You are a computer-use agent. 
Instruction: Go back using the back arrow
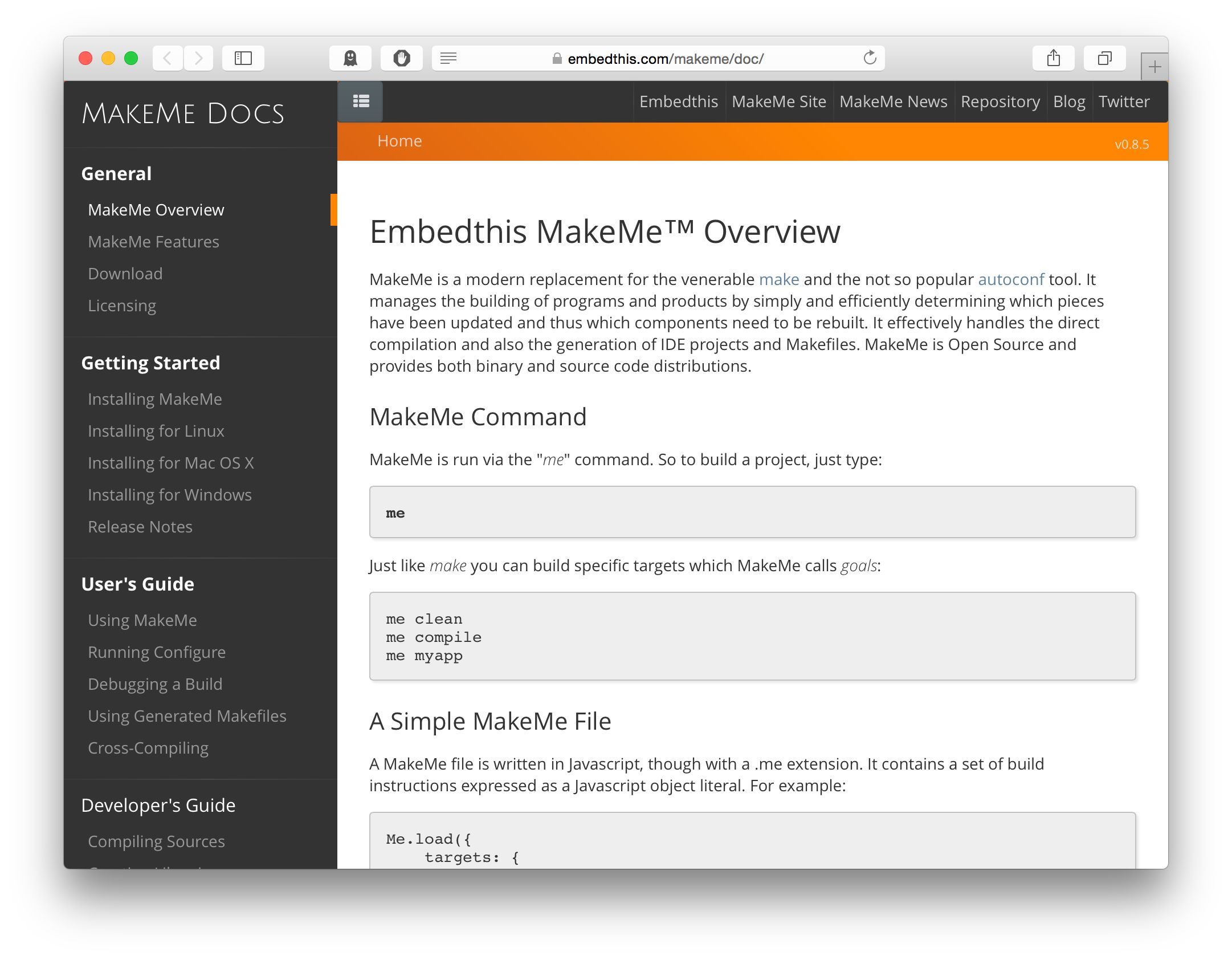[167, 58]
